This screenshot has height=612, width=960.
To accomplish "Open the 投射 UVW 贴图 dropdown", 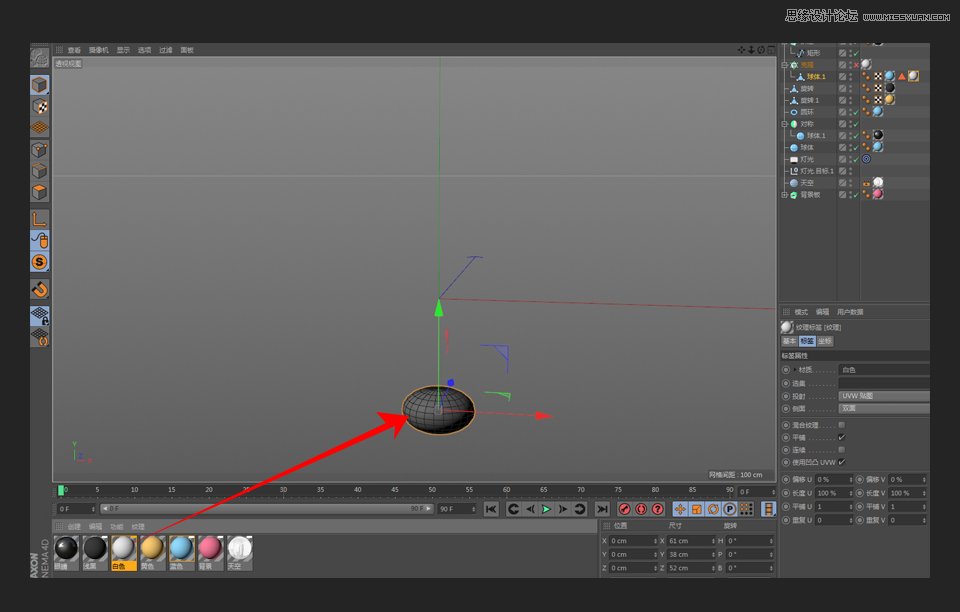I will pyautogui.click(x=883, y=396).
